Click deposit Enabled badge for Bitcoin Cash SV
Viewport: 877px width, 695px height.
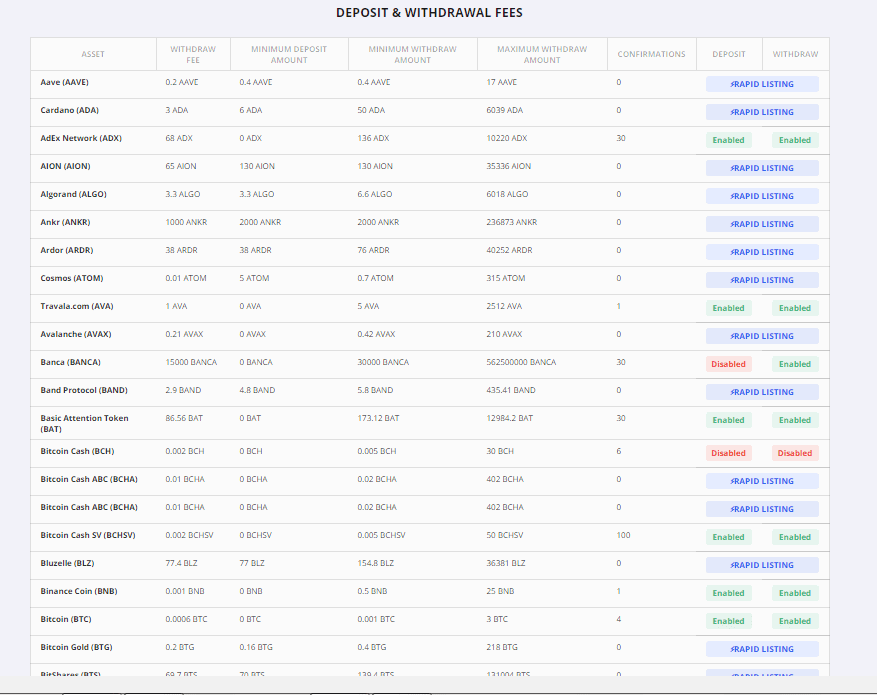click(728, 537)
